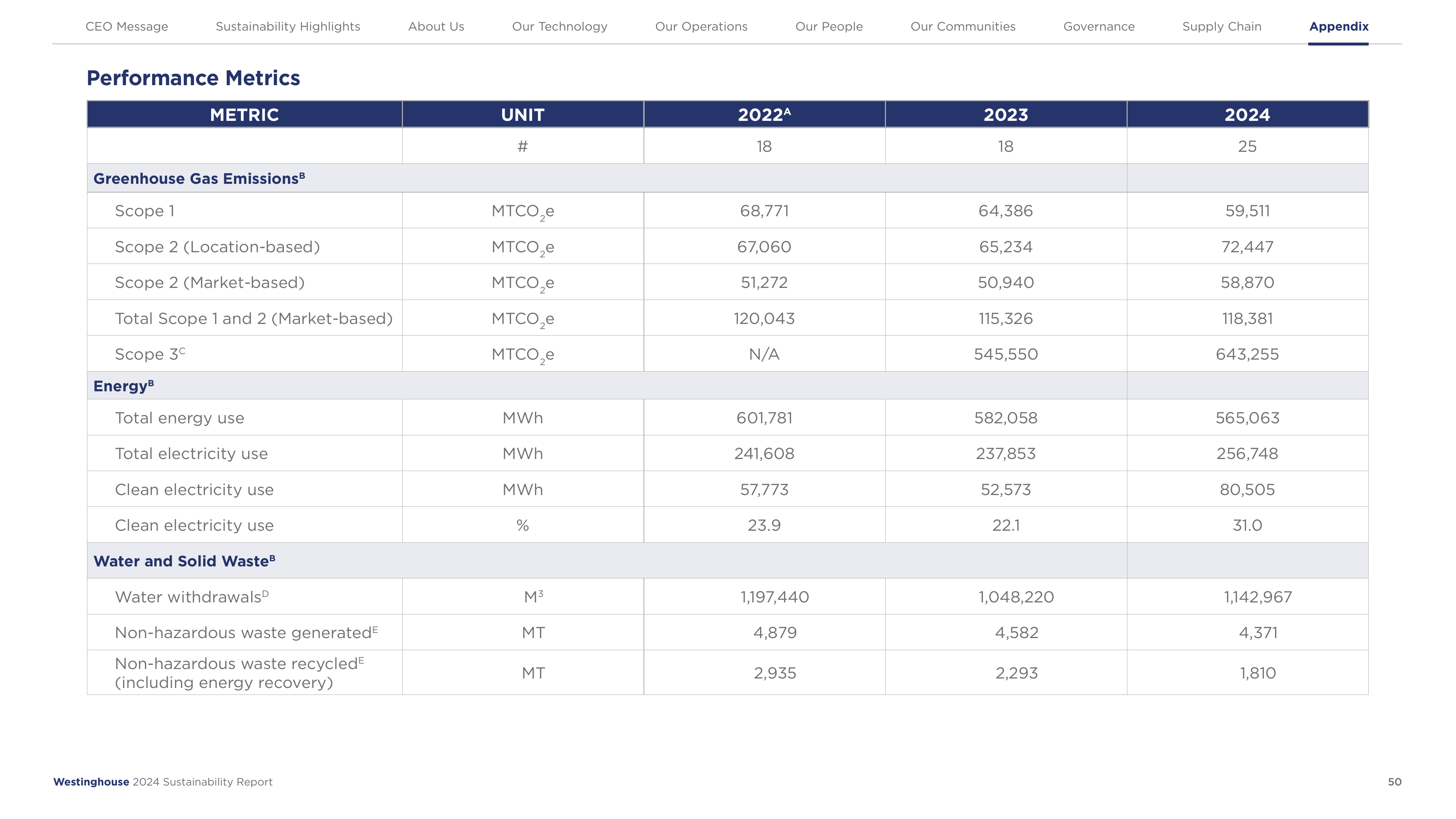Select Total energy use label

(179, 418)
